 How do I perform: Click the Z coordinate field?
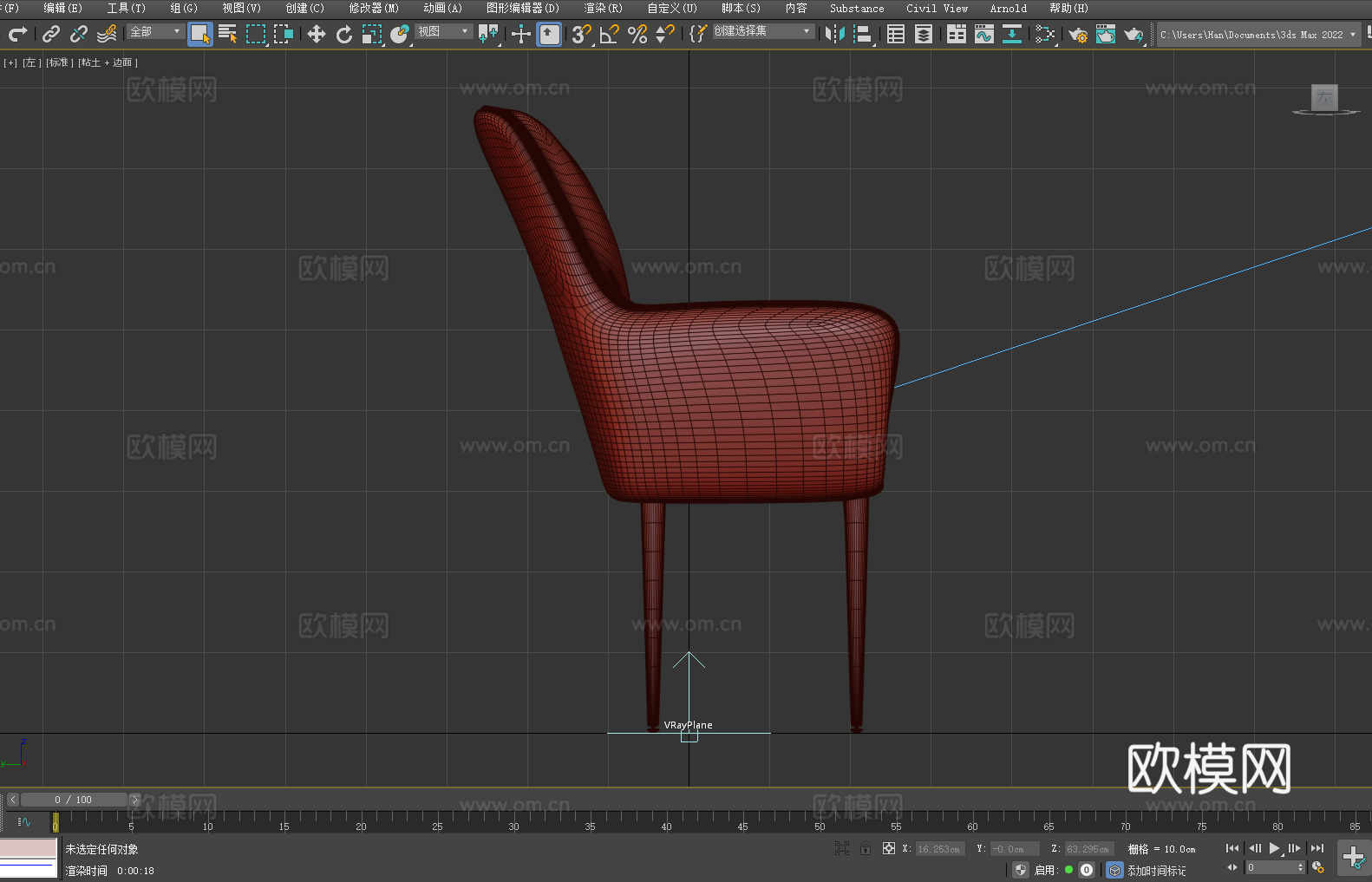1089,849
